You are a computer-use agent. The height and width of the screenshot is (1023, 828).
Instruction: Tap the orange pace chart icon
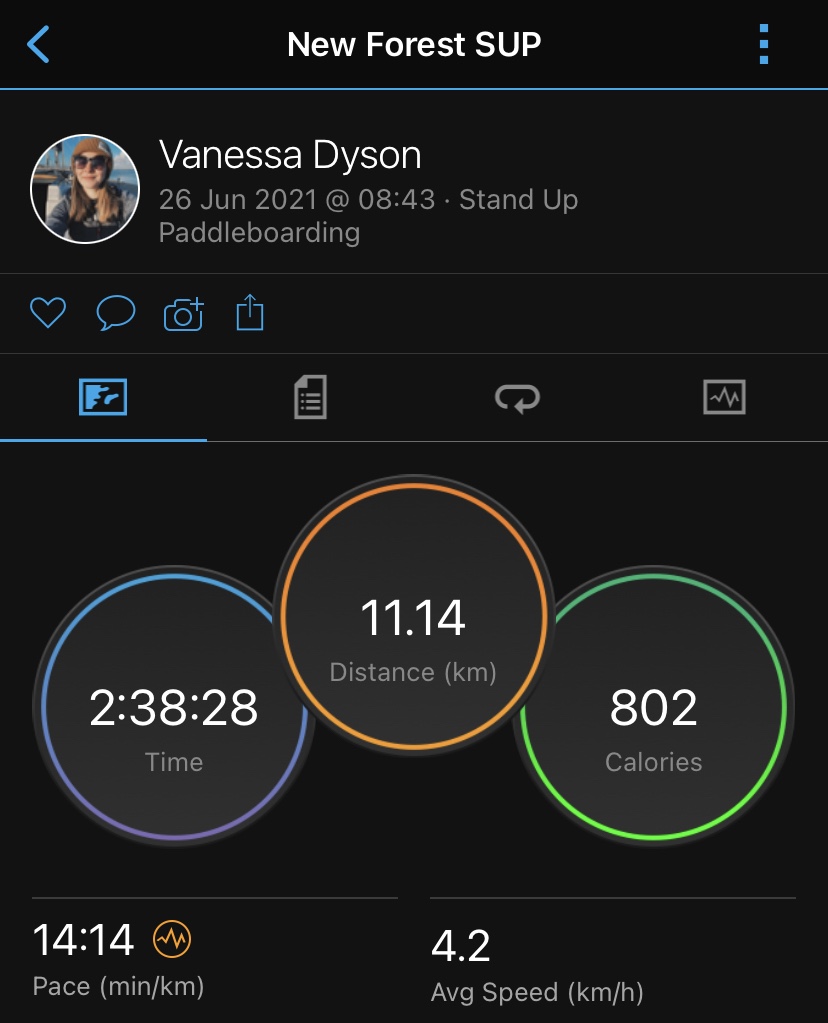point(171,940)
